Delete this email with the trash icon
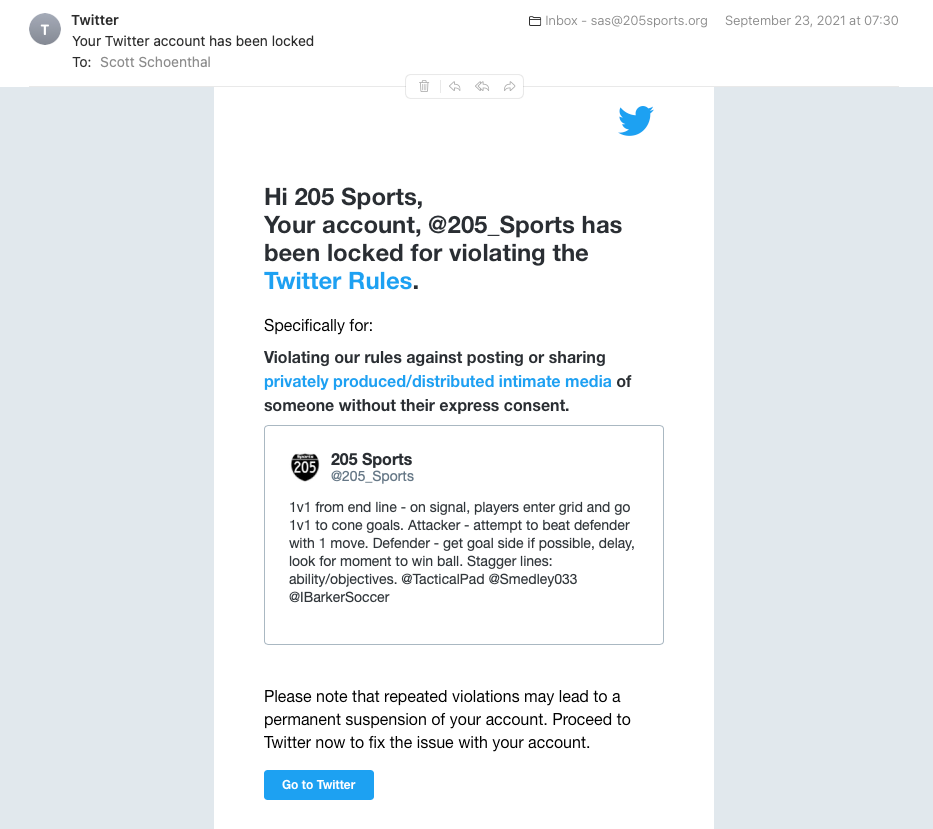Screen dimensions: 933x829 click(x=424, y=87)
